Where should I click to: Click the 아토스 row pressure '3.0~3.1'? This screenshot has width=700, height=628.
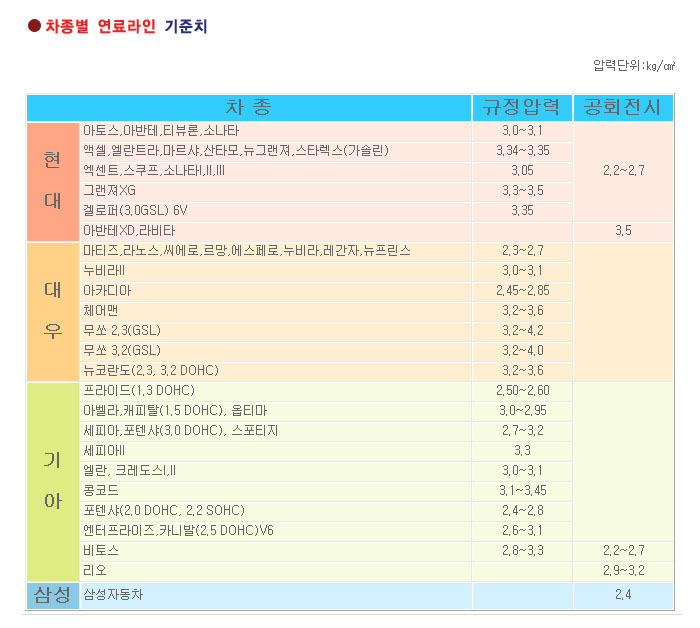(522, 131)
